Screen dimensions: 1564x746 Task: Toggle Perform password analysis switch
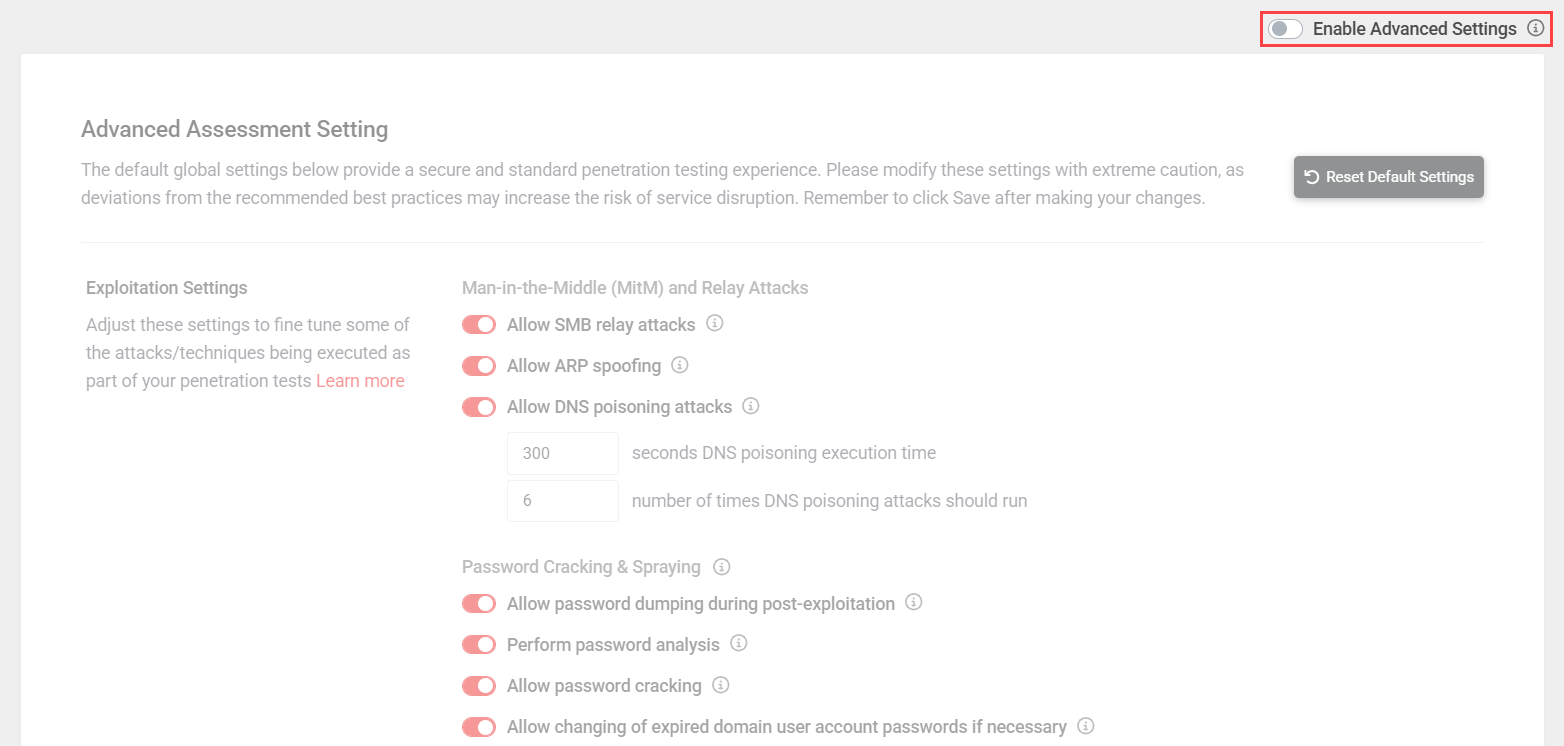[479, 645]
